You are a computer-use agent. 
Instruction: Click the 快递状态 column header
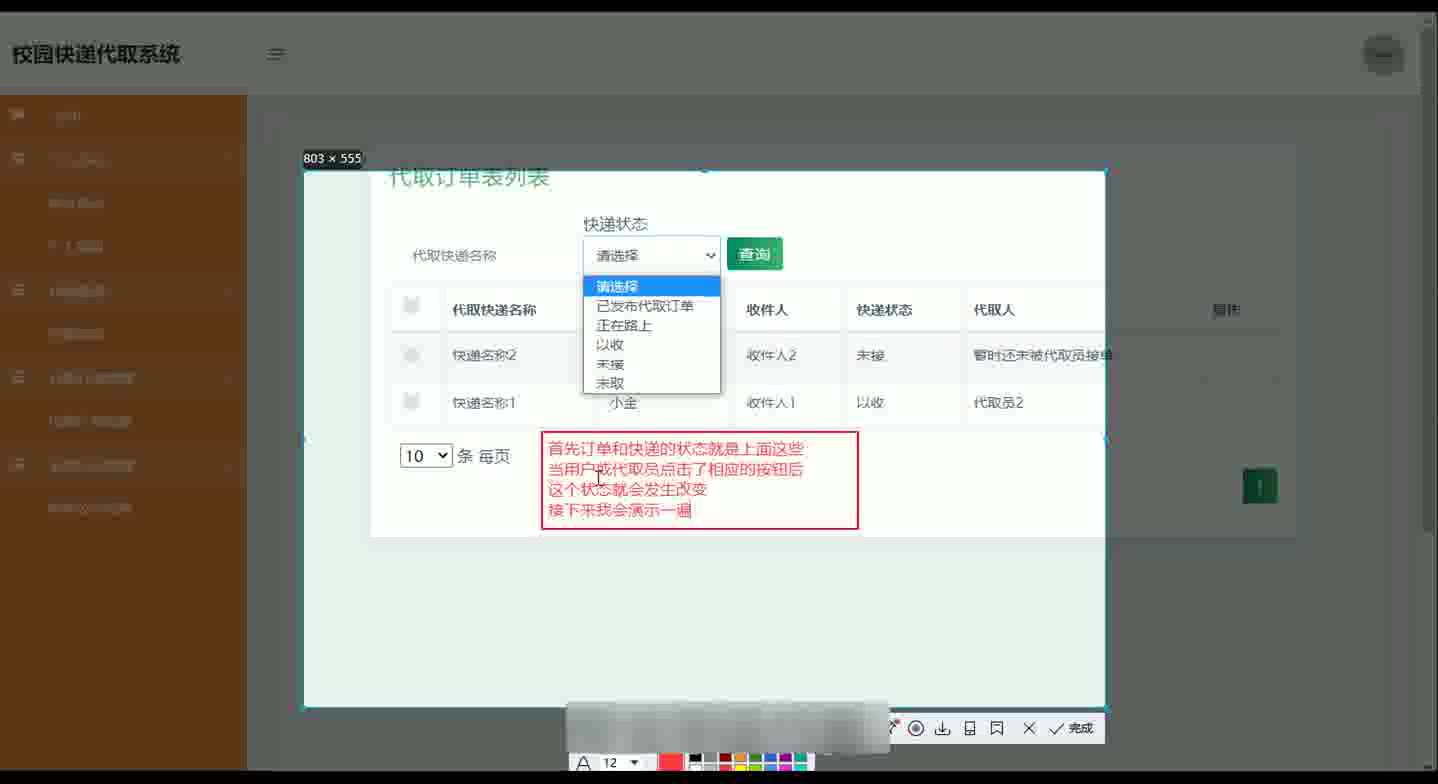(884, 310)
